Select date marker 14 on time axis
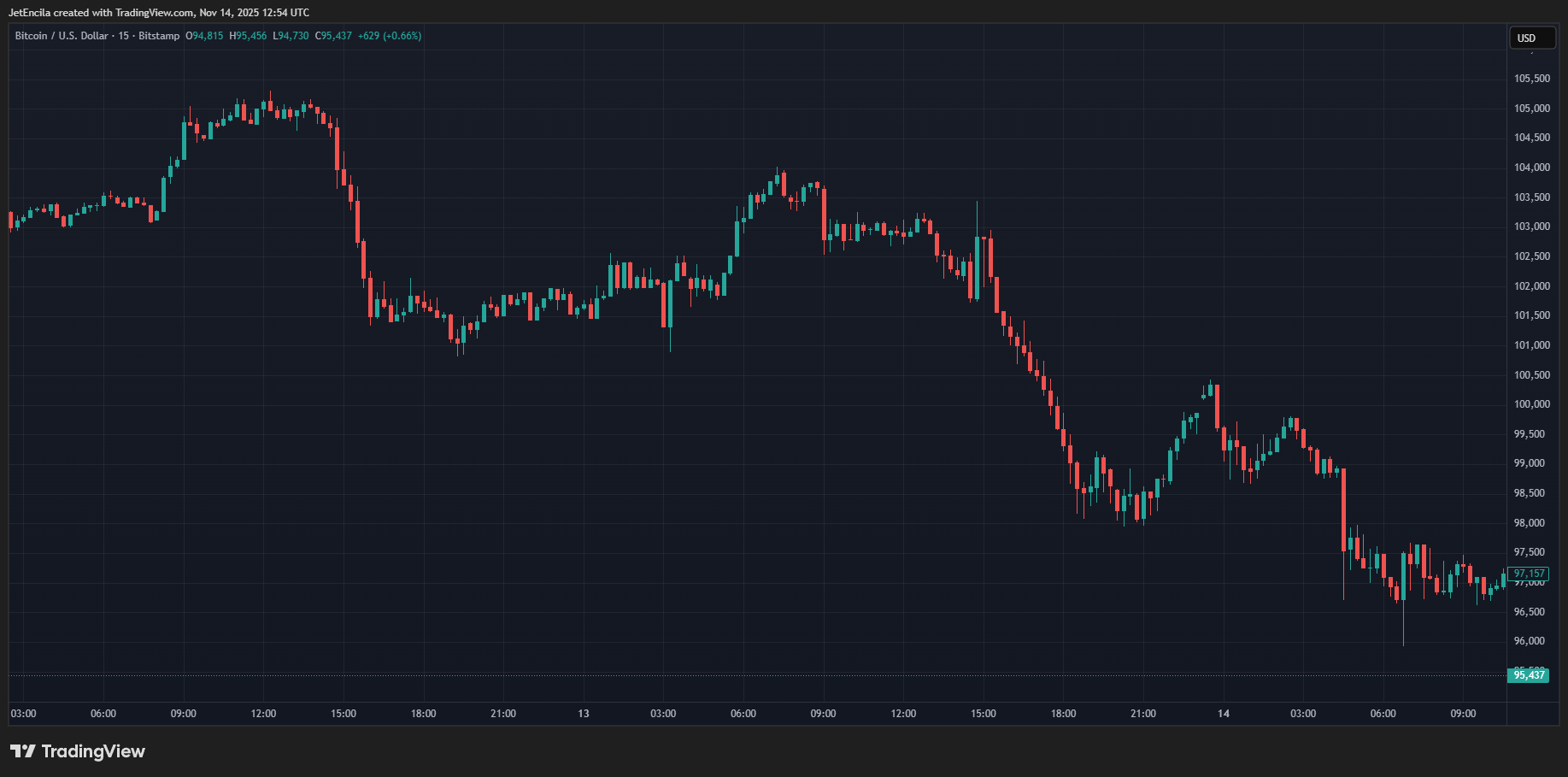The image size is (1568, 777). [x=1224, y=714]
